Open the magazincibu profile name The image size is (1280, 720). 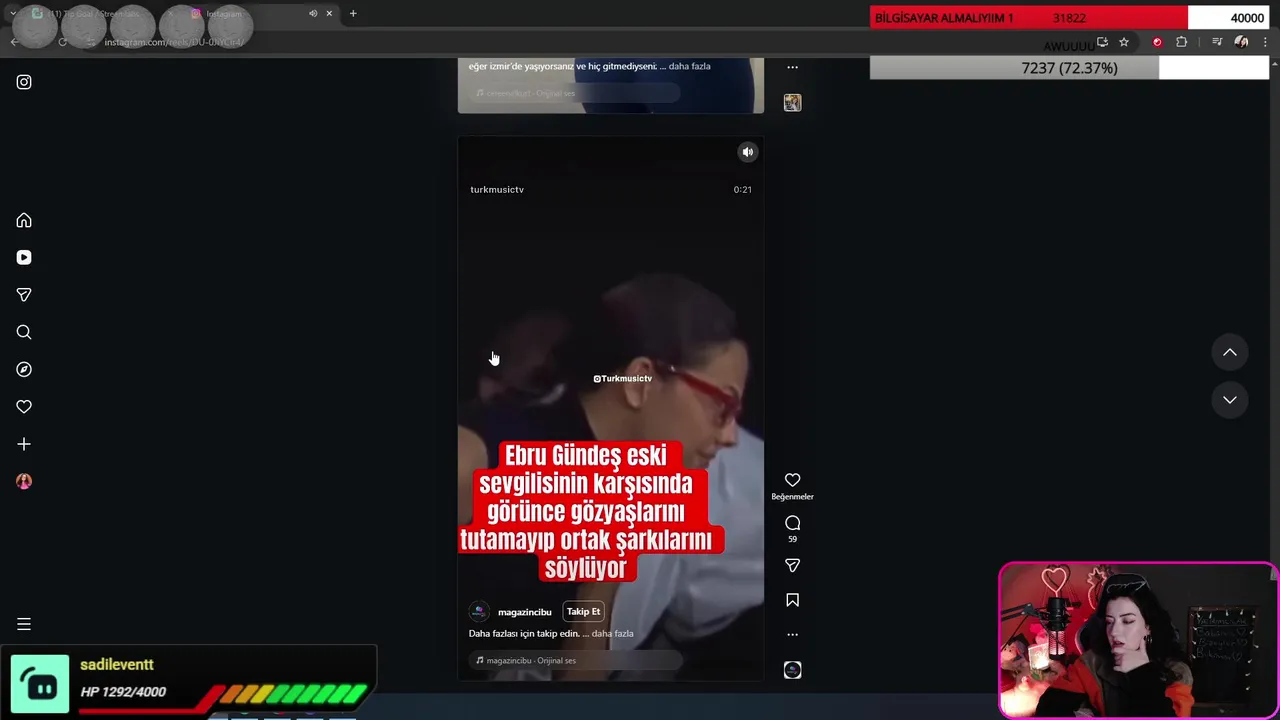click(525, 612)
